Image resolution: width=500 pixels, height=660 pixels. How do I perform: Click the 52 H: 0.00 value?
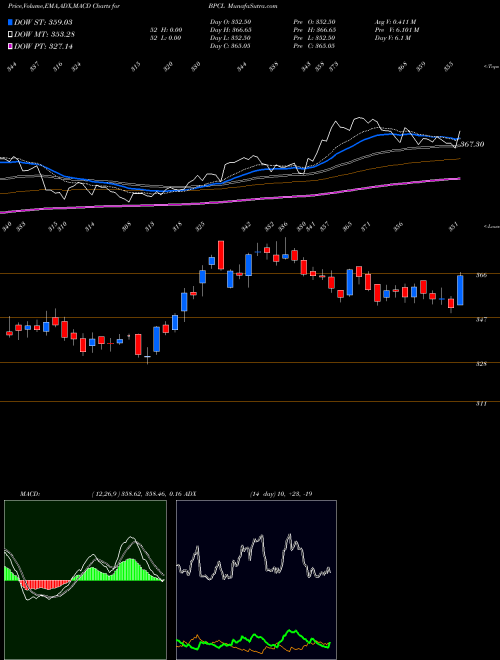coord(165,30)
